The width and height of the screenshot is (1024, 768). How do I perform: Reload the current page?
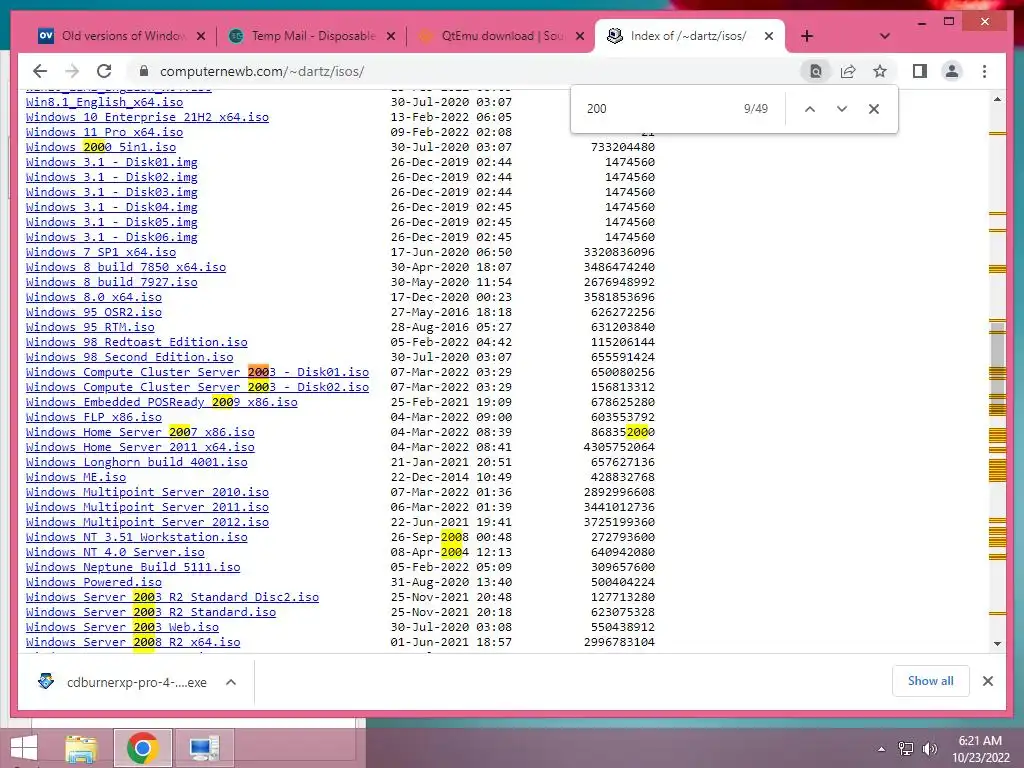tap(104, 71)
